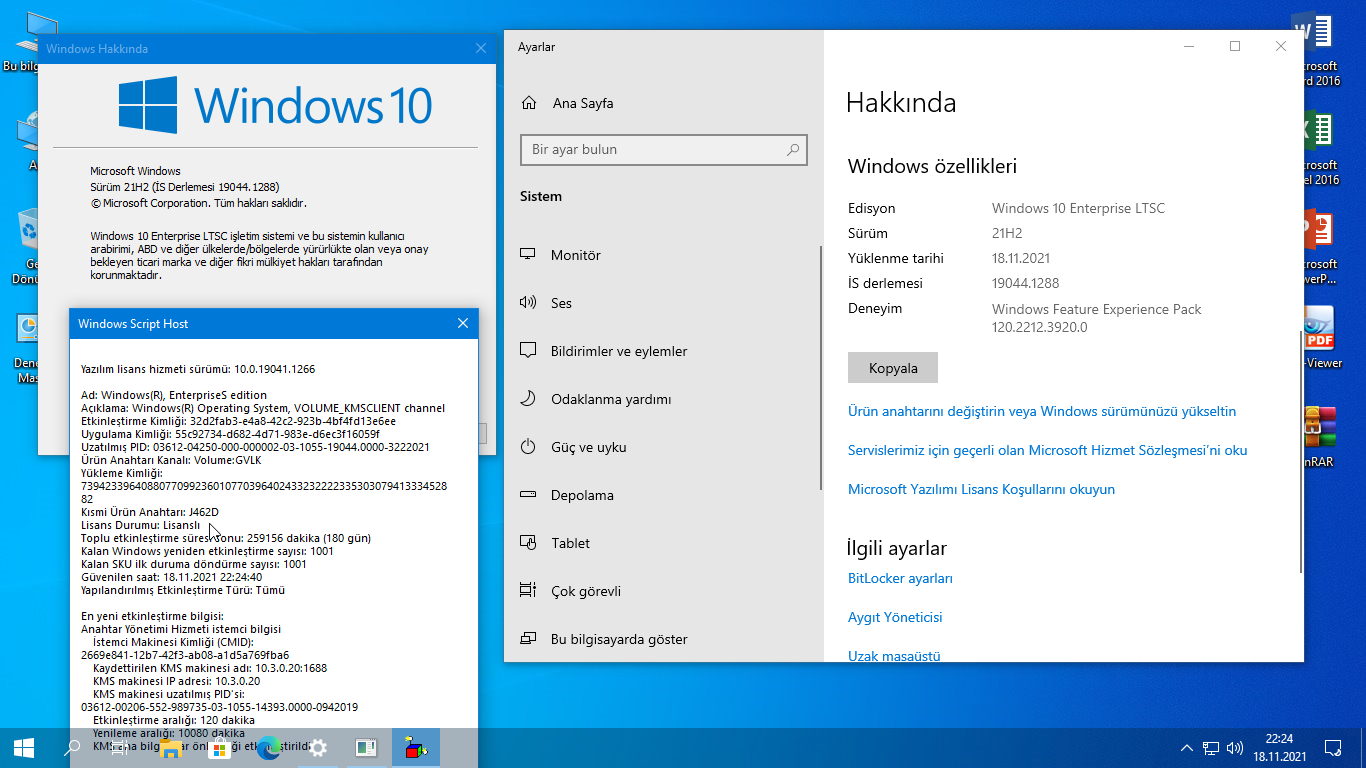Click the search magnifier in 'Bir ayar bulun' box

coord(793,150)
